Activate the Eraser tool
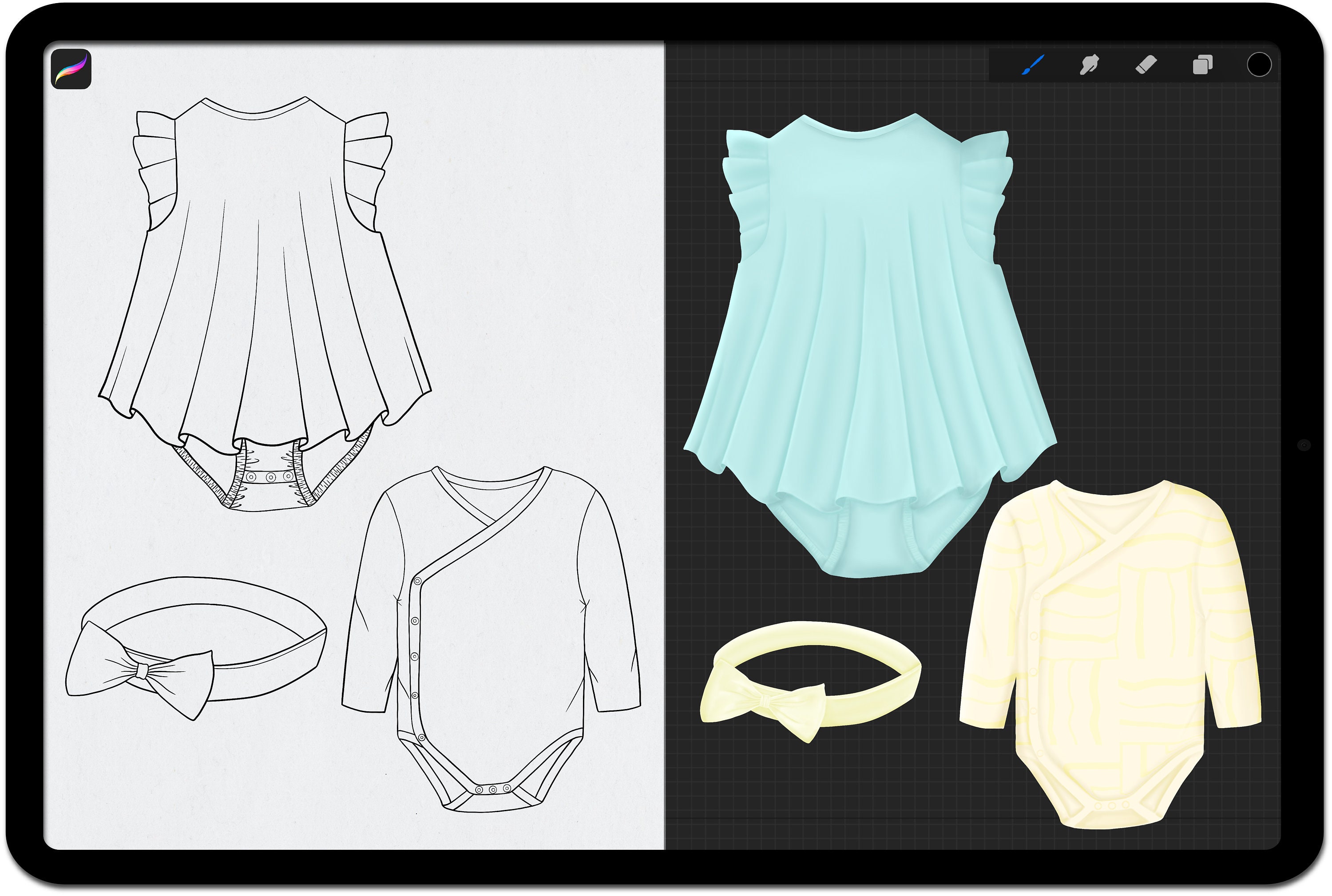 tap(1146, 64)
